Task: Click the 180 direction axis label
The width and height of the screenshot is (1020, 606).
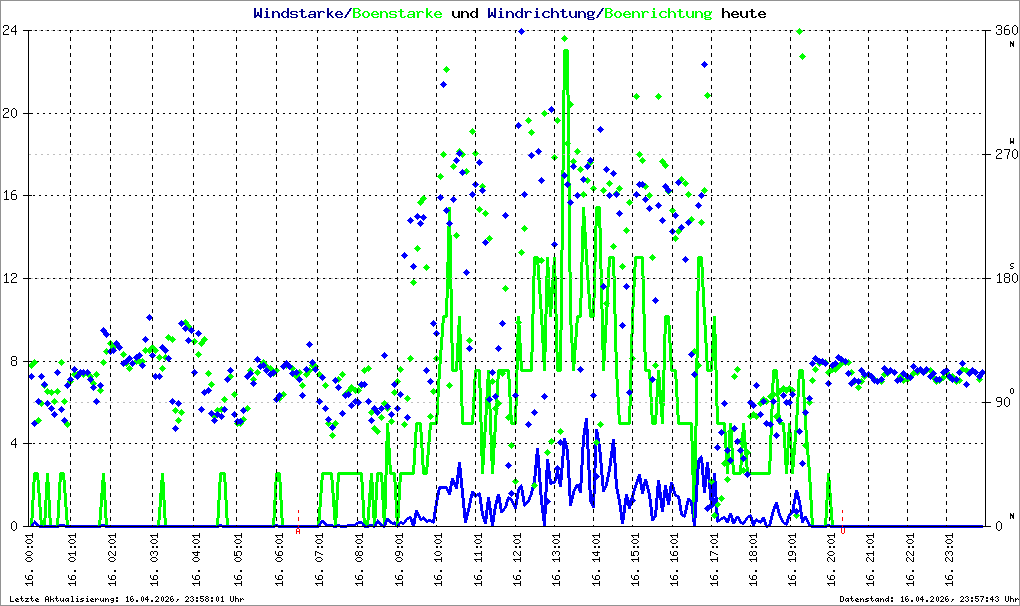Action: pos(1006,278)
